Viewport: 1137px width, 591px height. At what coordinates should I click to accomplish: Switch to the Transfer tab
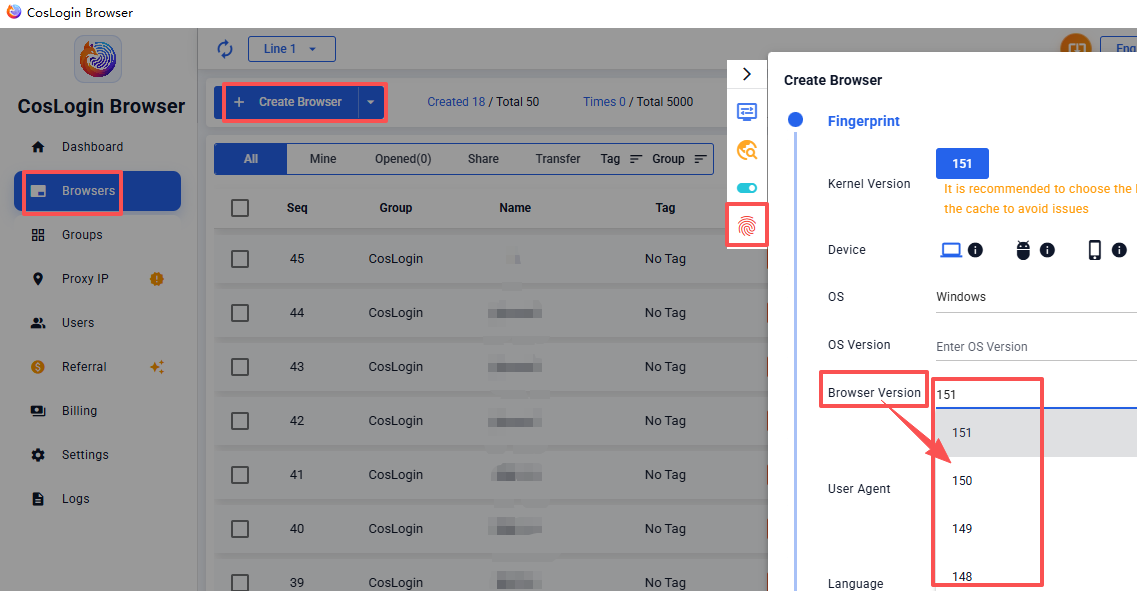click(558, 159)
